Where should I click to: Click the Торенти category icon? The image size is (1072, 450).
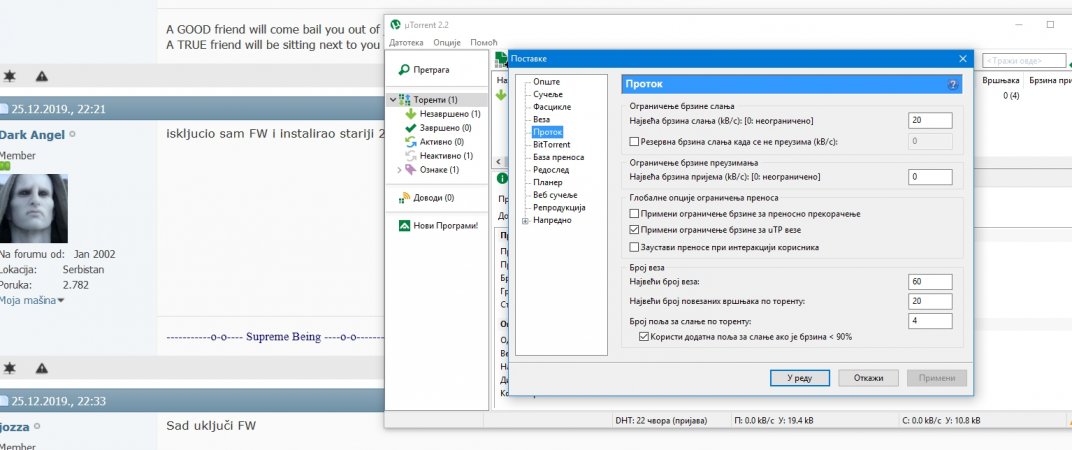(x=405, y=100)
